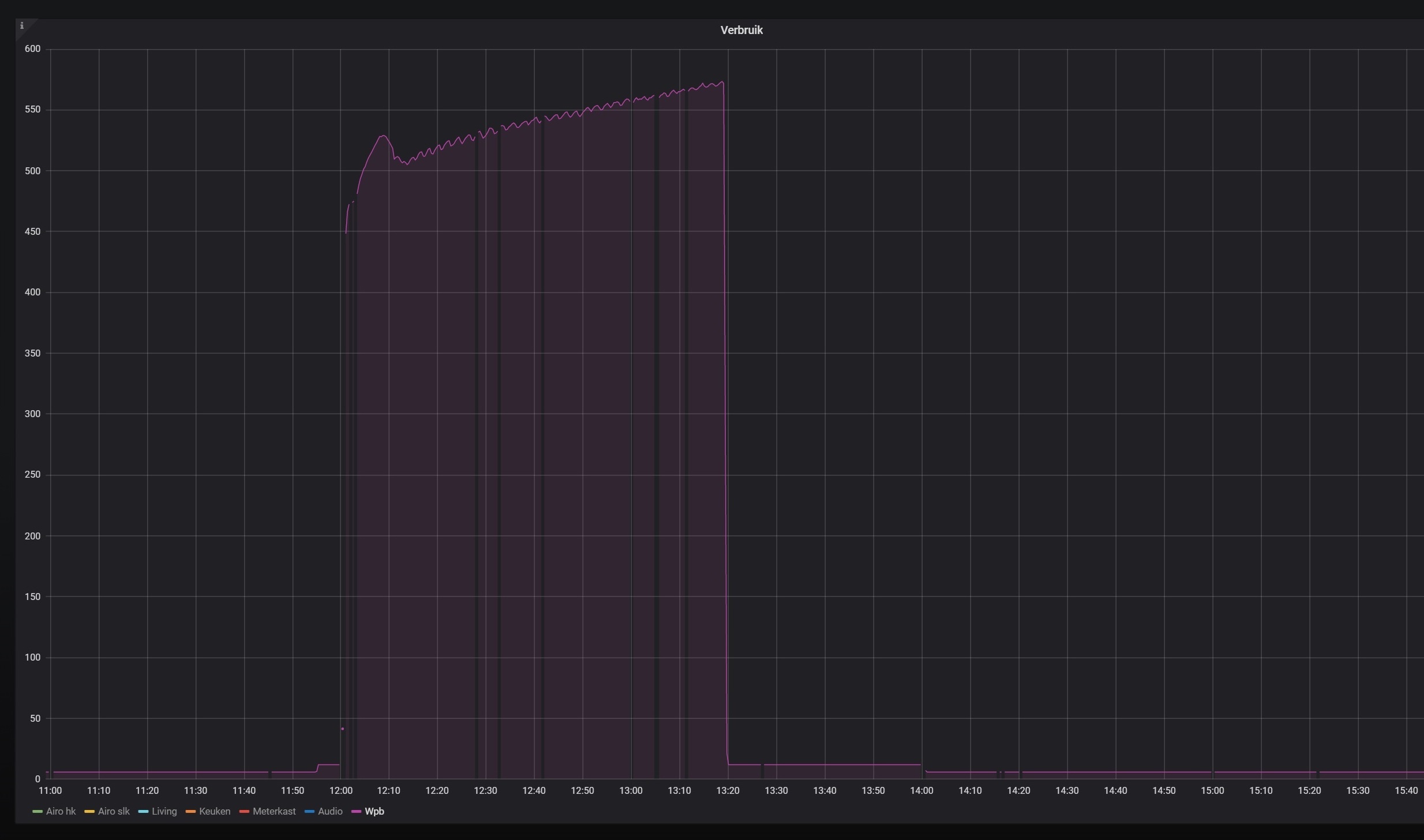Toggle the Living series legend label
The height and width of the screenshot is (840, 1424).
[164, 811]
